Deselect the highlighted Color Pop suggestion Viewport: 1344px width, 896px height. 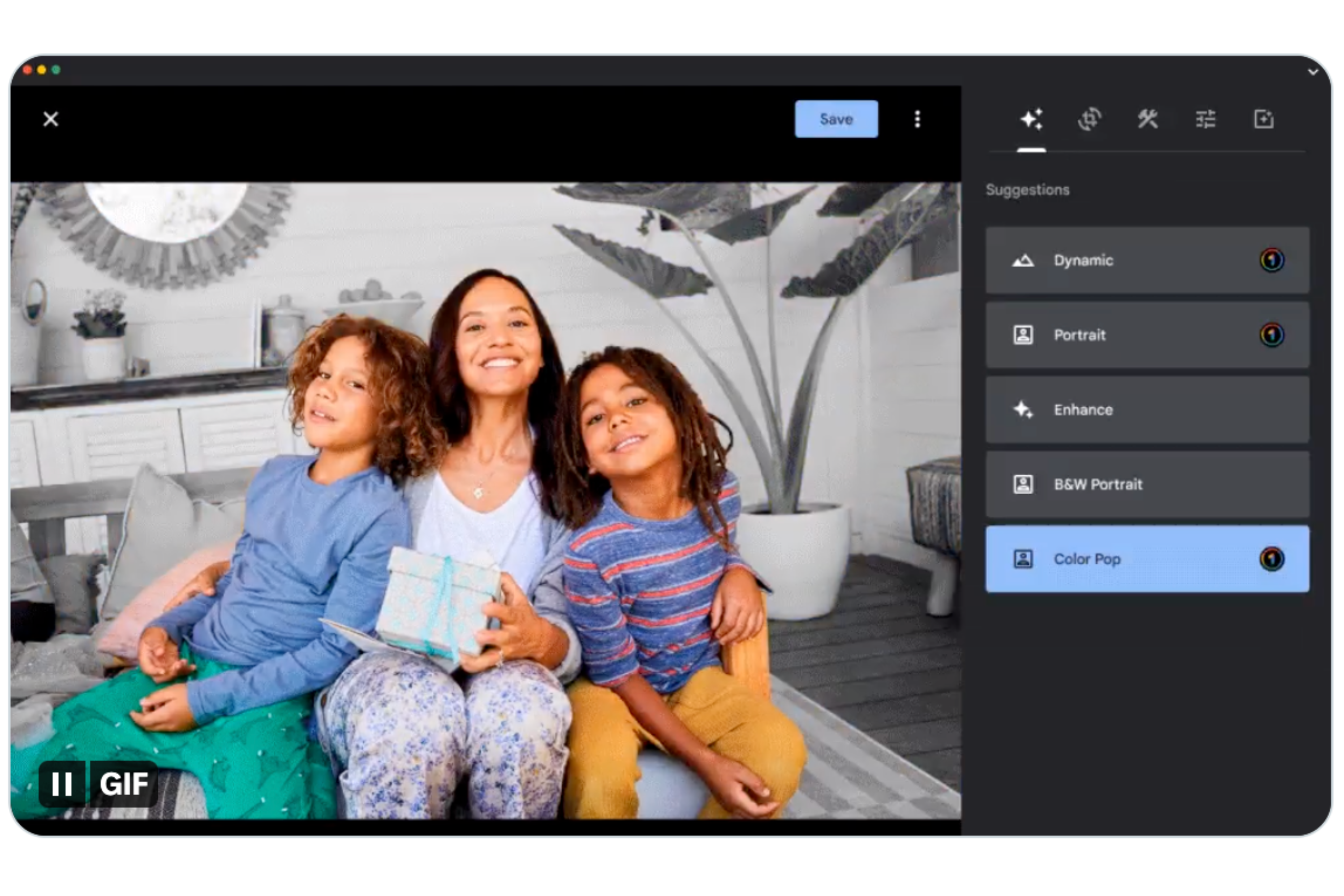click(x=1147, y=560)
